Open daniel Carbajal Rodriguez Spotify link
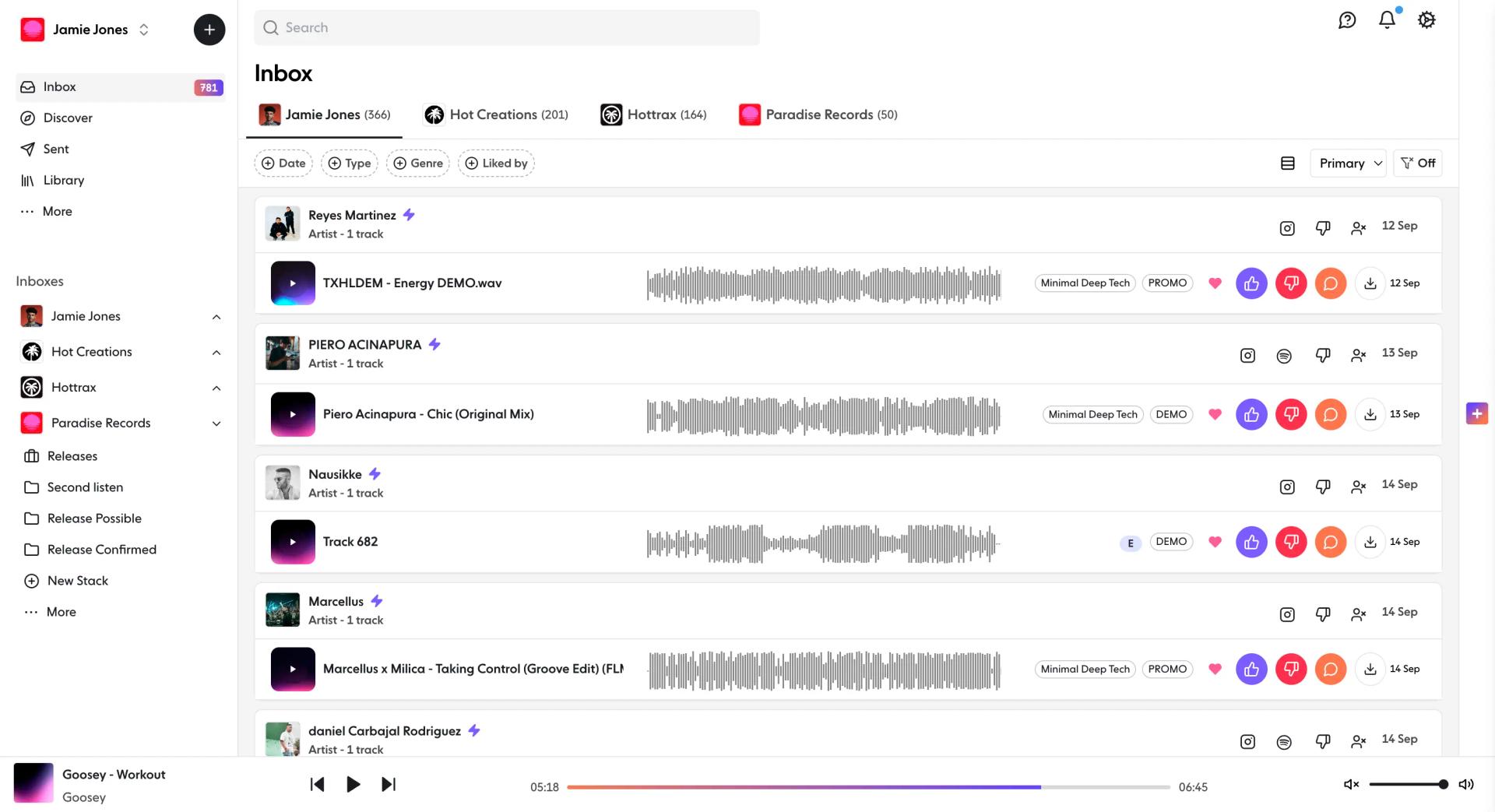This screenshot has height=812, width=1495. pyautogui.click(x=1284, y=742)
